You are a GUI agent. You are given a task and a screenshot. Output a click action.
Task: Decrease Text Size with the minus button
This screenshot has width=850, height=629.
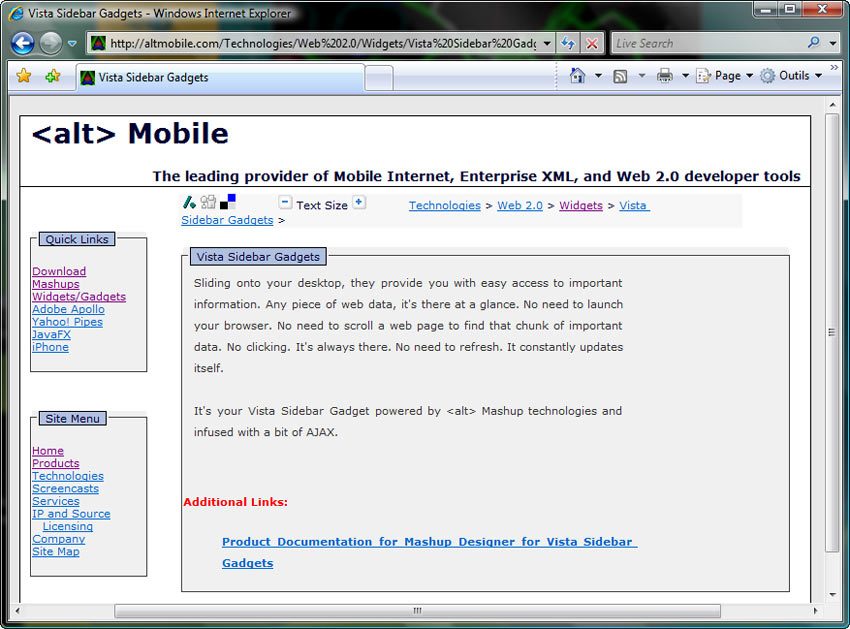coord(285,202)
